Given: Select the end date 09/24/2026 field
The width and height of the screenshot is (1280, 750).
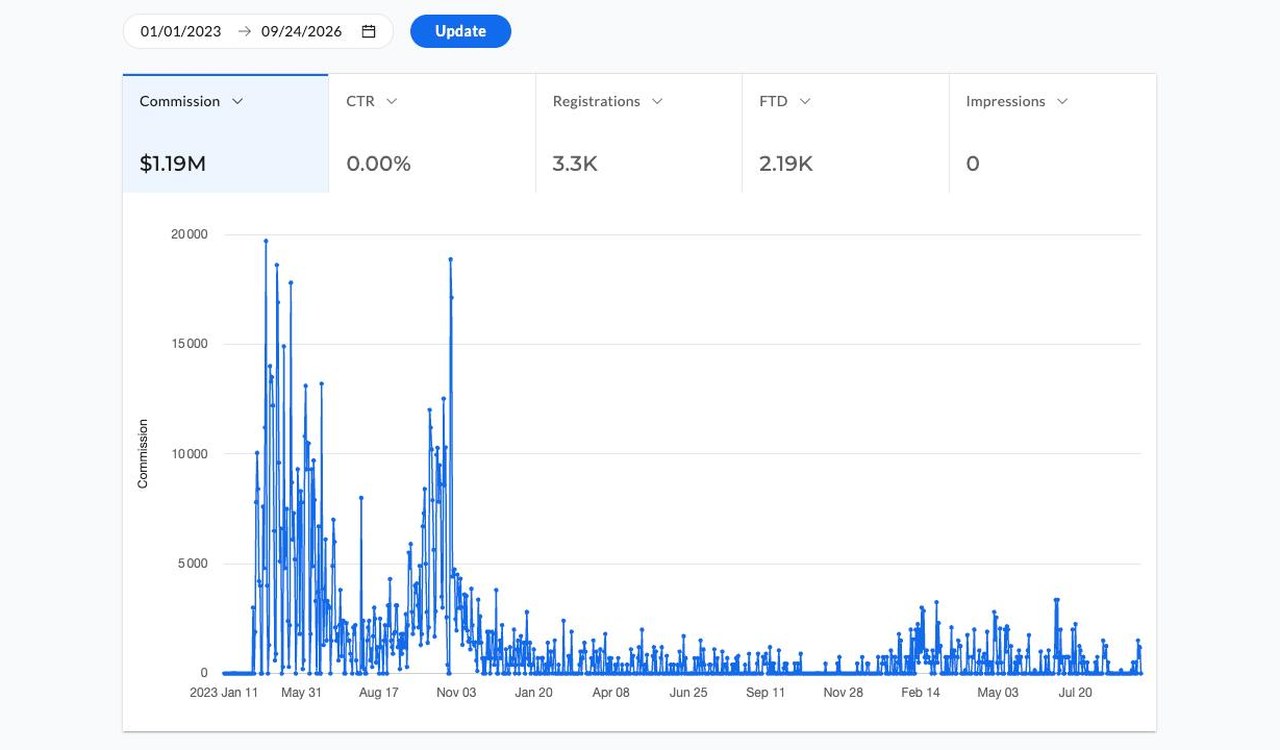Looking at the screenshot, I should 302,31.
